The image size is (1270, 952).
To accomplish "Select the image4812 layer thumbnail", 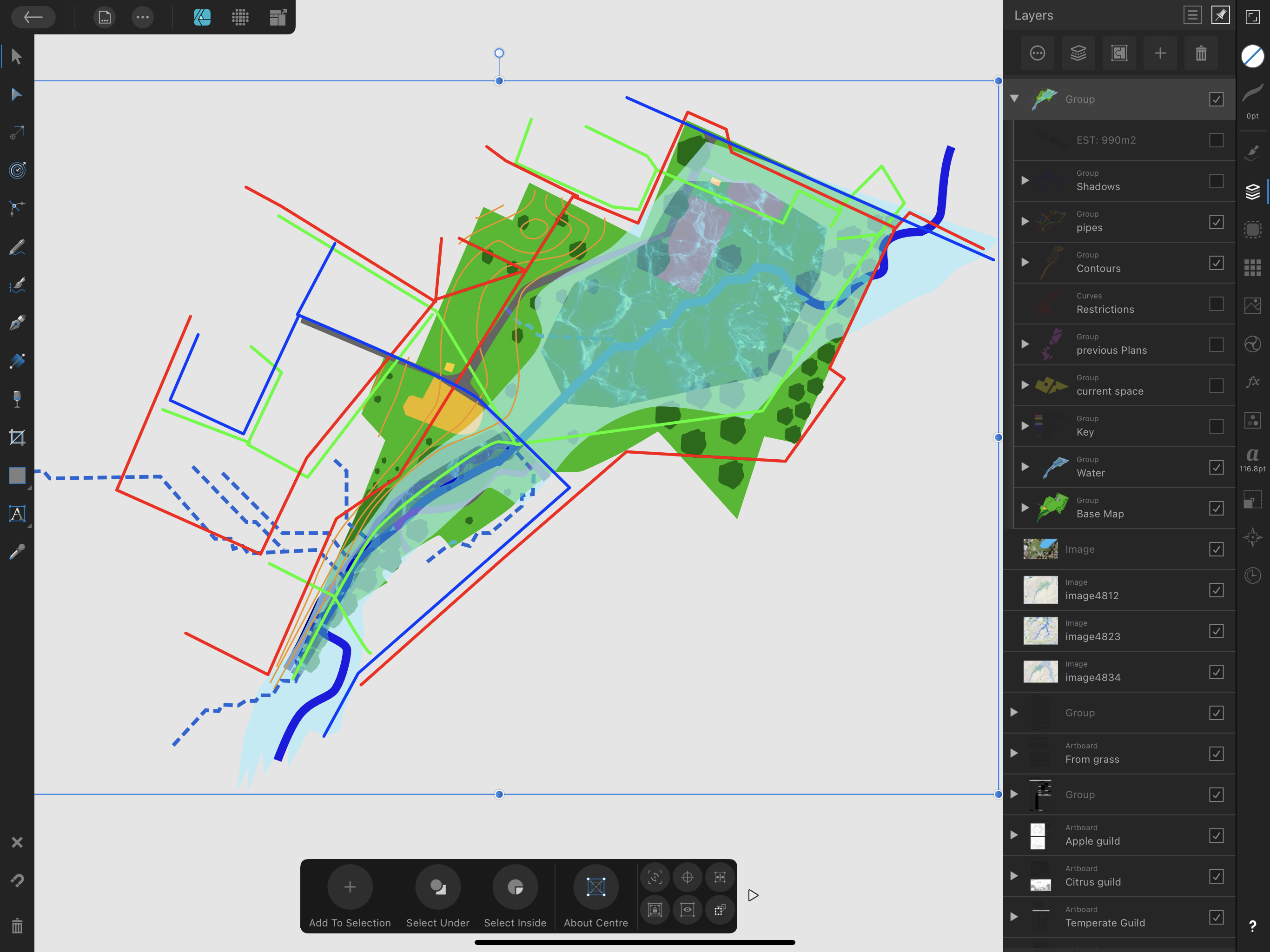I will point(1040,590).
